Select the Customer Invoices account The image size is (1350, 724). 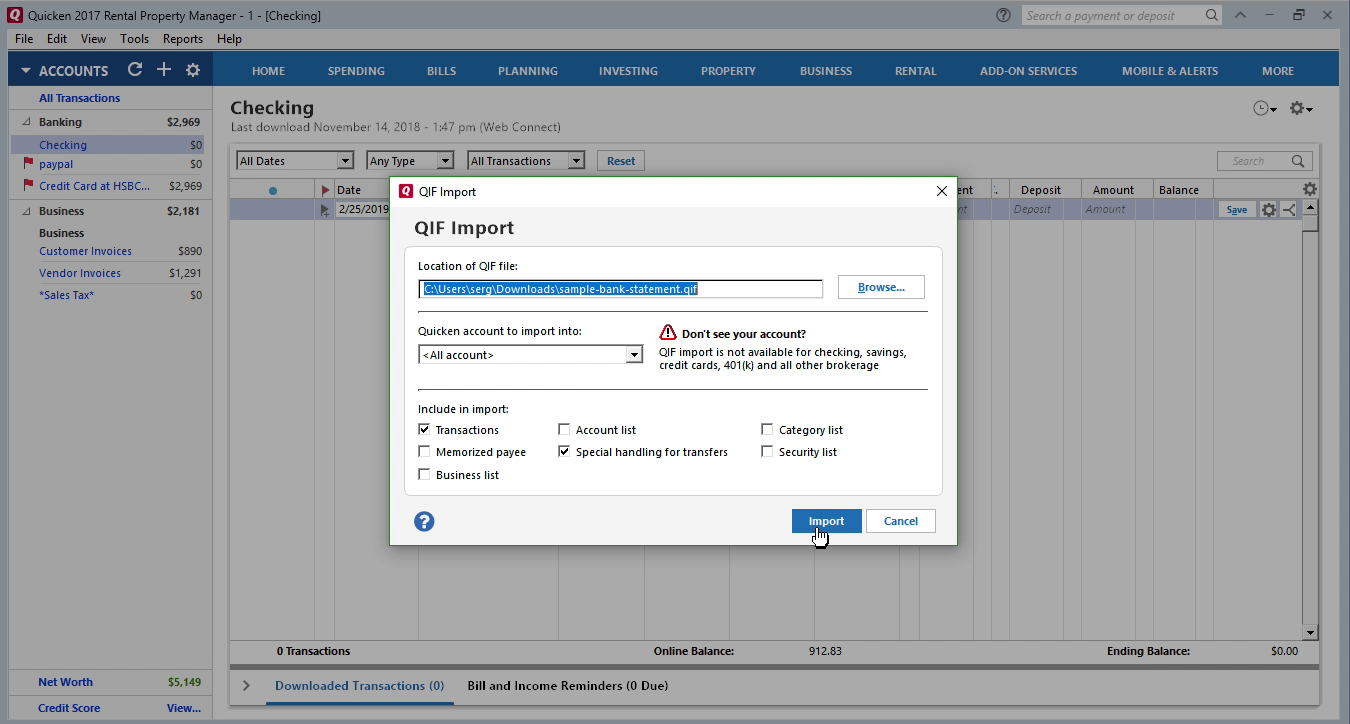[85, 251]
